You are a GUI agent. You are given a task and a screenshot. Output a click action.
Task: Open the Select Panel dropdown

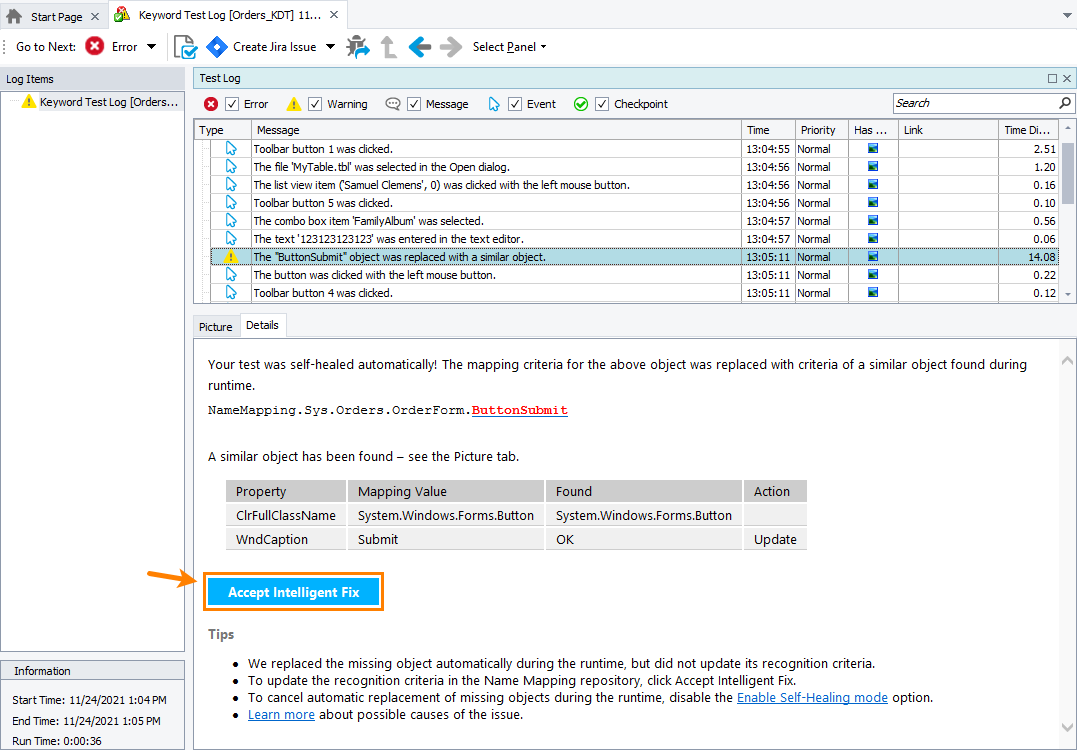(509, 47)
